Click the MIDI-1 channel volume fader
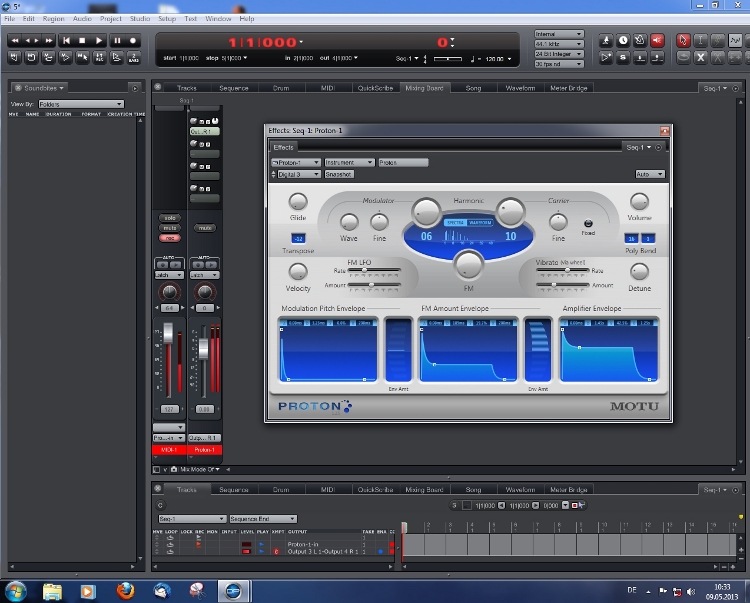The height and width of the screenshot is (603, 750). click(168, 334)
